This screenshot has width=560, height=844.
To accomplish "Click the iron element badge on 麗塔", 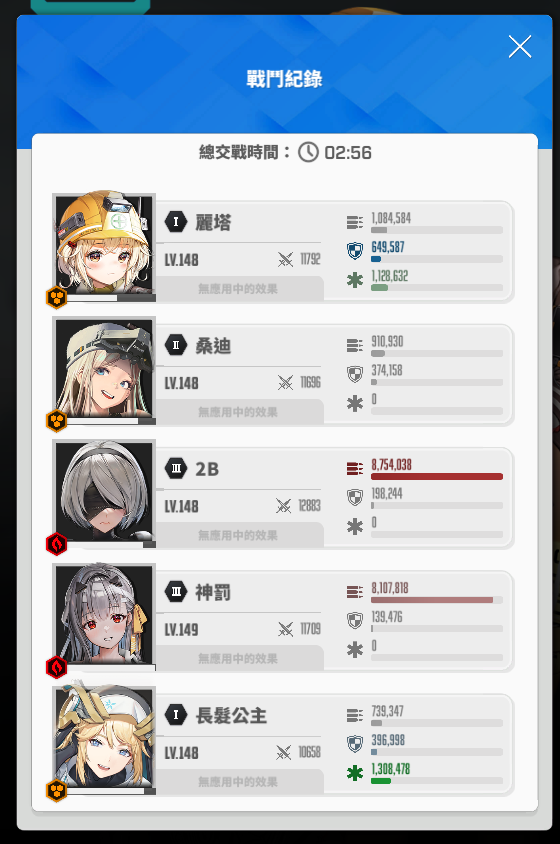I will [x=57, y=298].
